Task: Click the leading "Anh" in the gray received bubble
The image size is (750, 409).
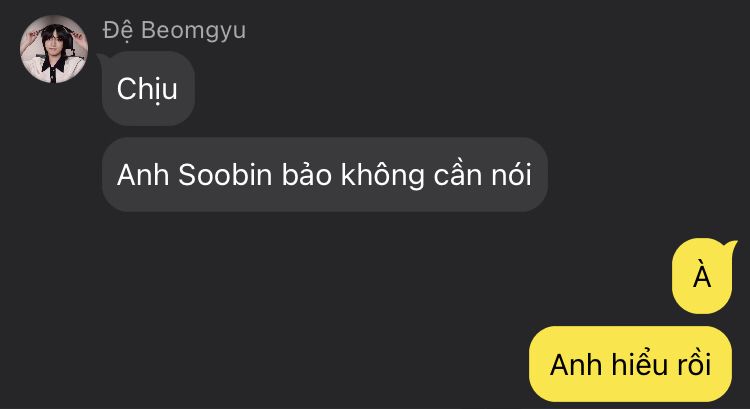Action: click(x=143, y=175)
